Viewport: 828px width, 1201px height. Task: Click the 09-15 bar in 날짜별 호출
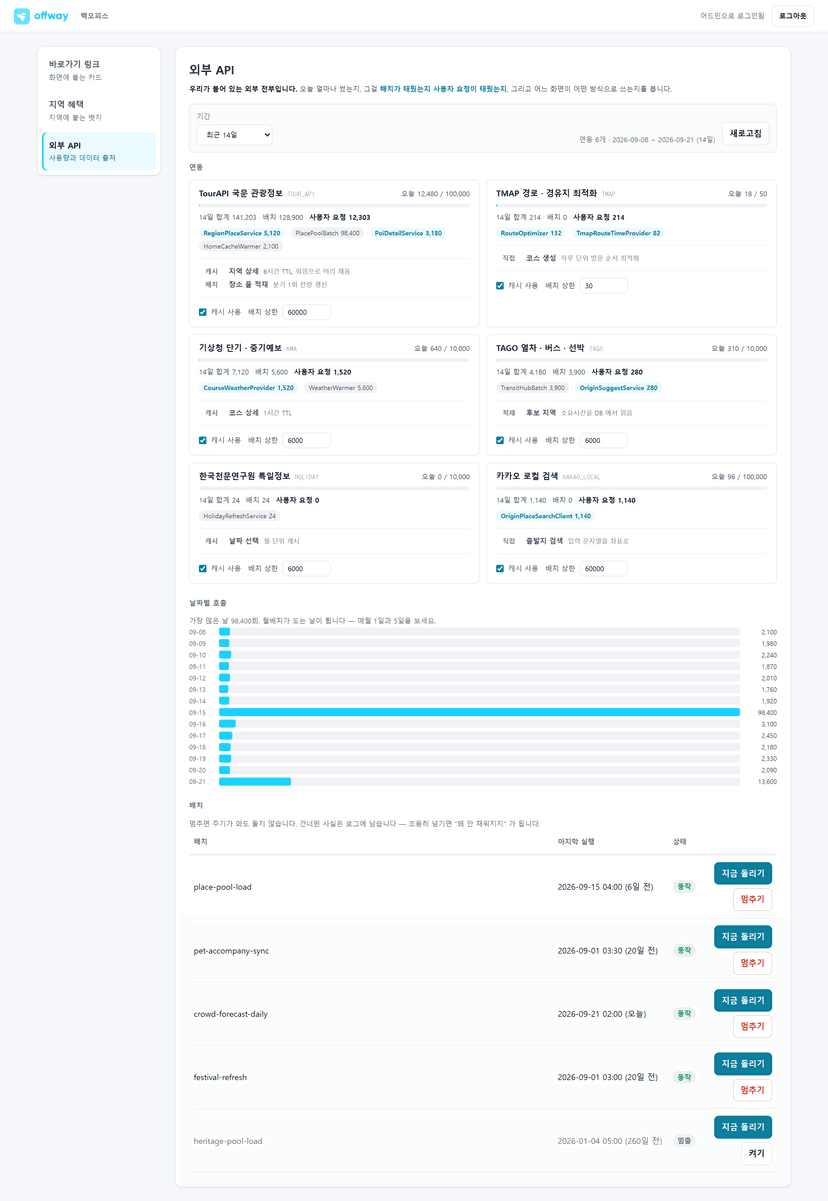(480, 712)
